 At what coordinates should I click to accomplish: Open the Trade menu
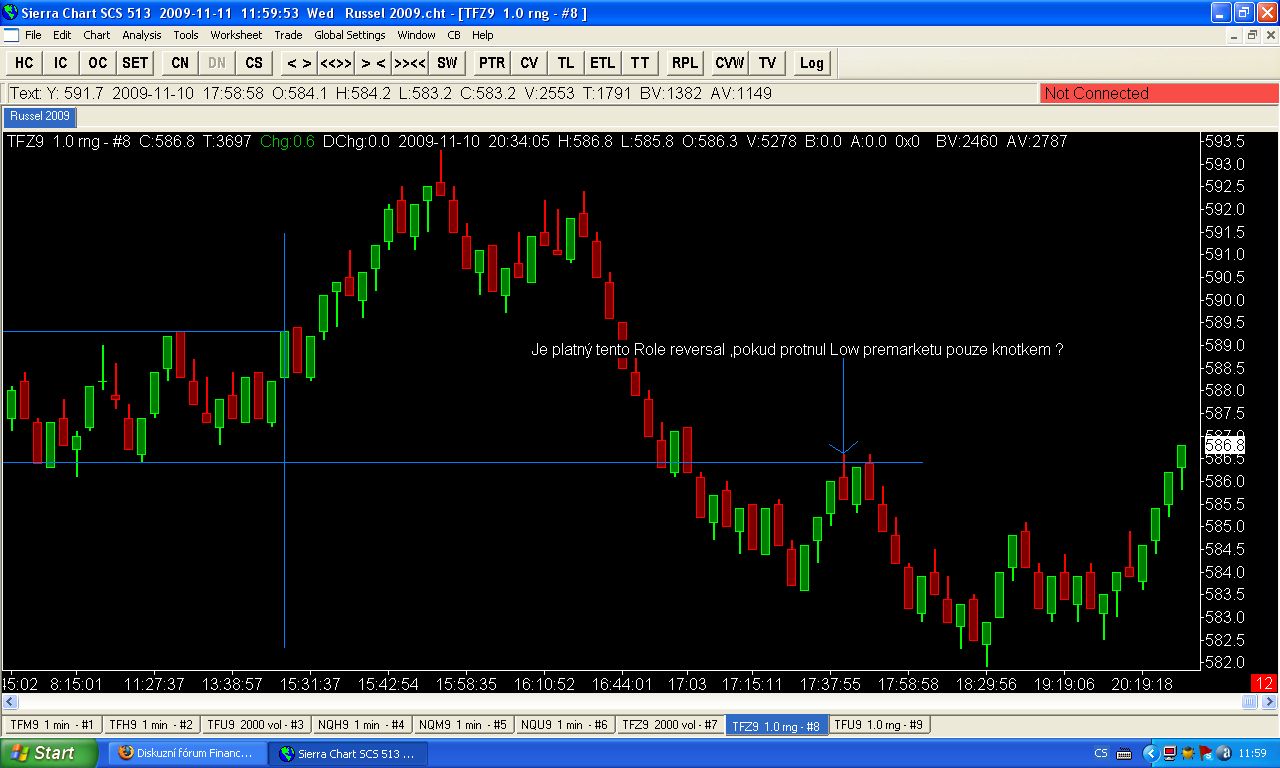[288, 35]
